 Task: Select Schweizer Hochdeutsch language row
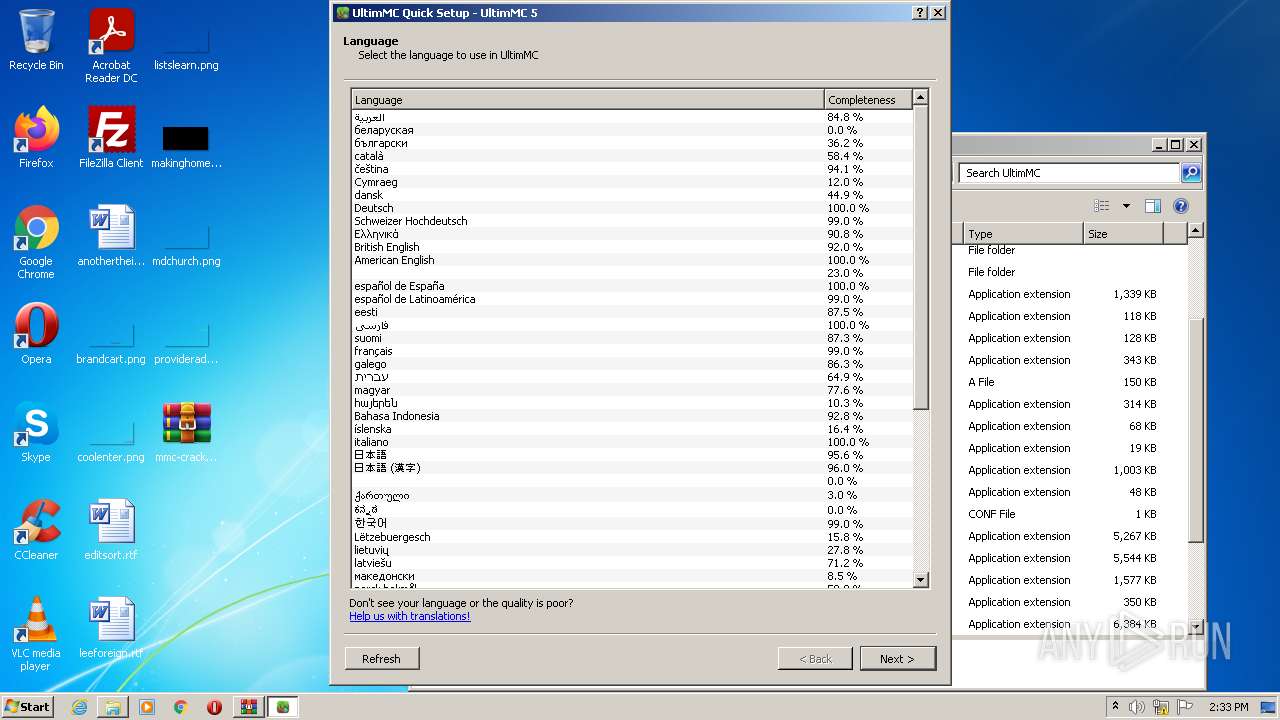(x=632, y=221)
